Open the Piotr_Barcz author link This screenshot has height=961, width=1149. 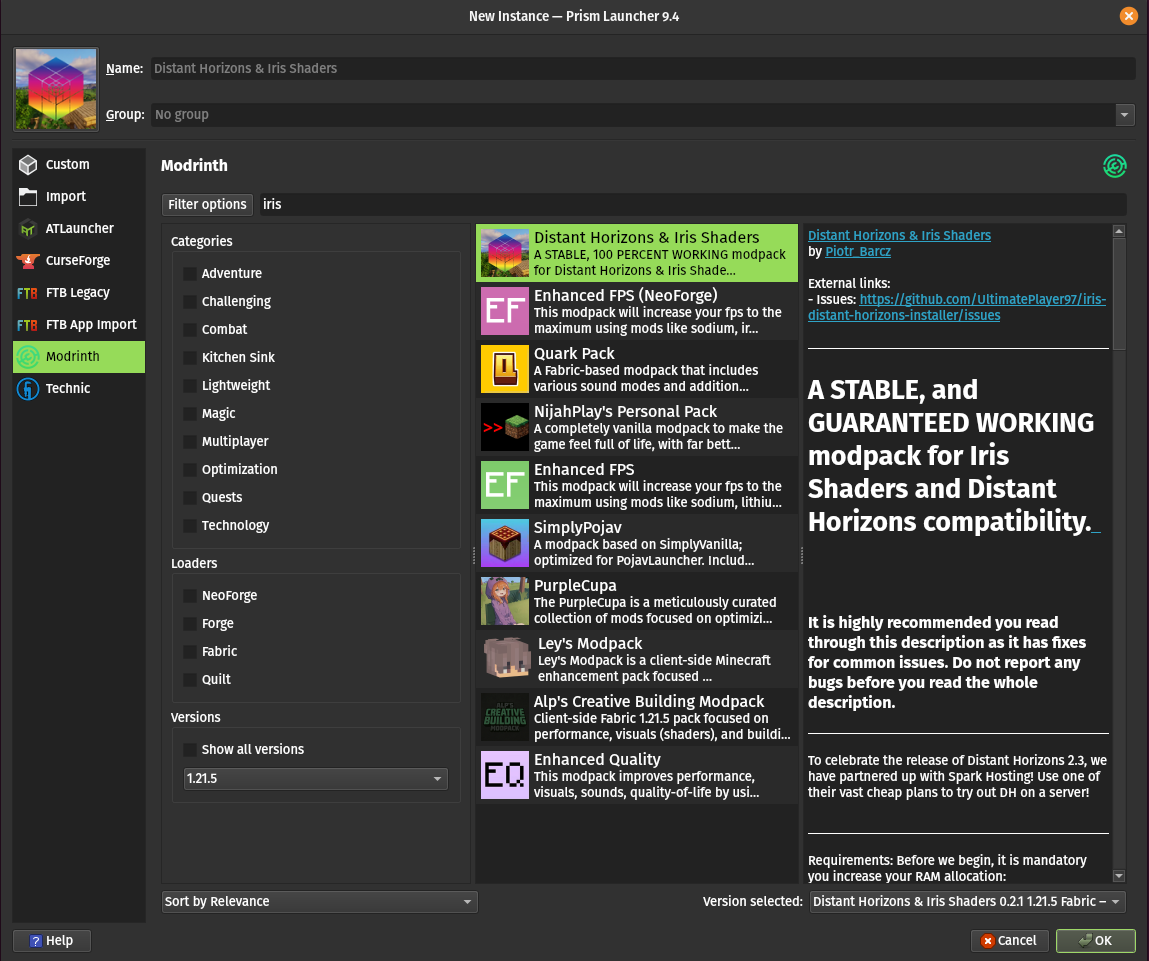point(860,252)
